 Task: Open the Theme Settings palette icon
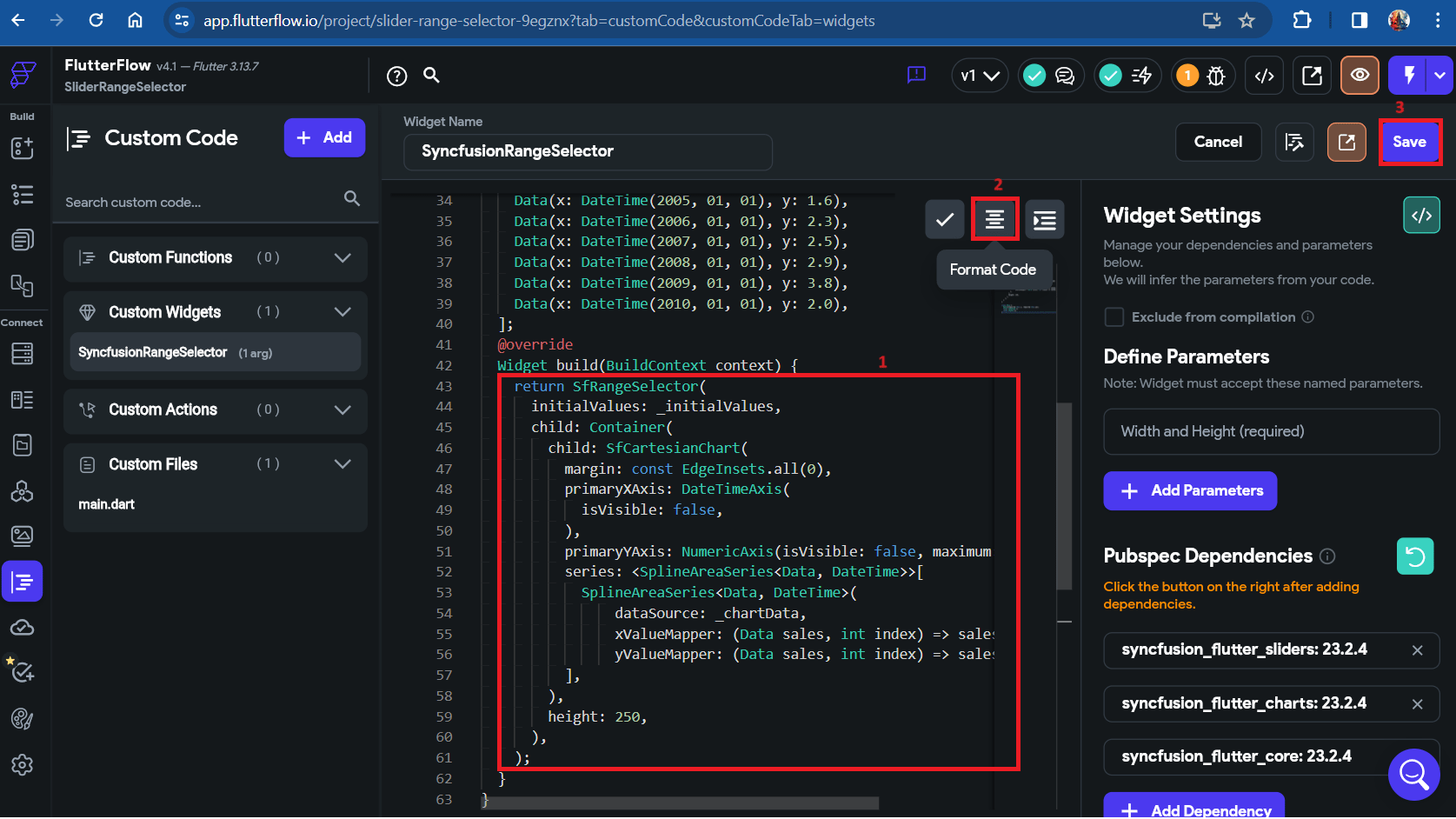pyautogui.click(x=22, y=719)
